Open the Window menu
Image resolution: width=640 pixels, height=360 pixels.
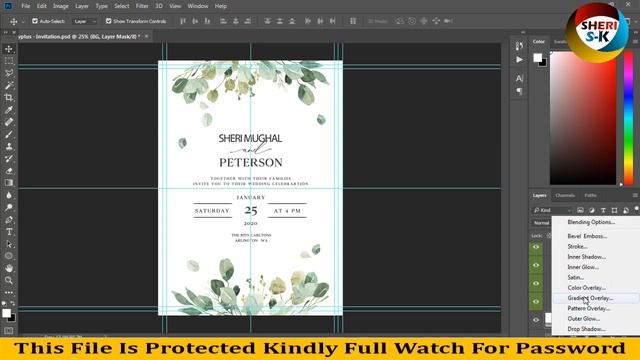pyautogui.click(x=198, y=6)
